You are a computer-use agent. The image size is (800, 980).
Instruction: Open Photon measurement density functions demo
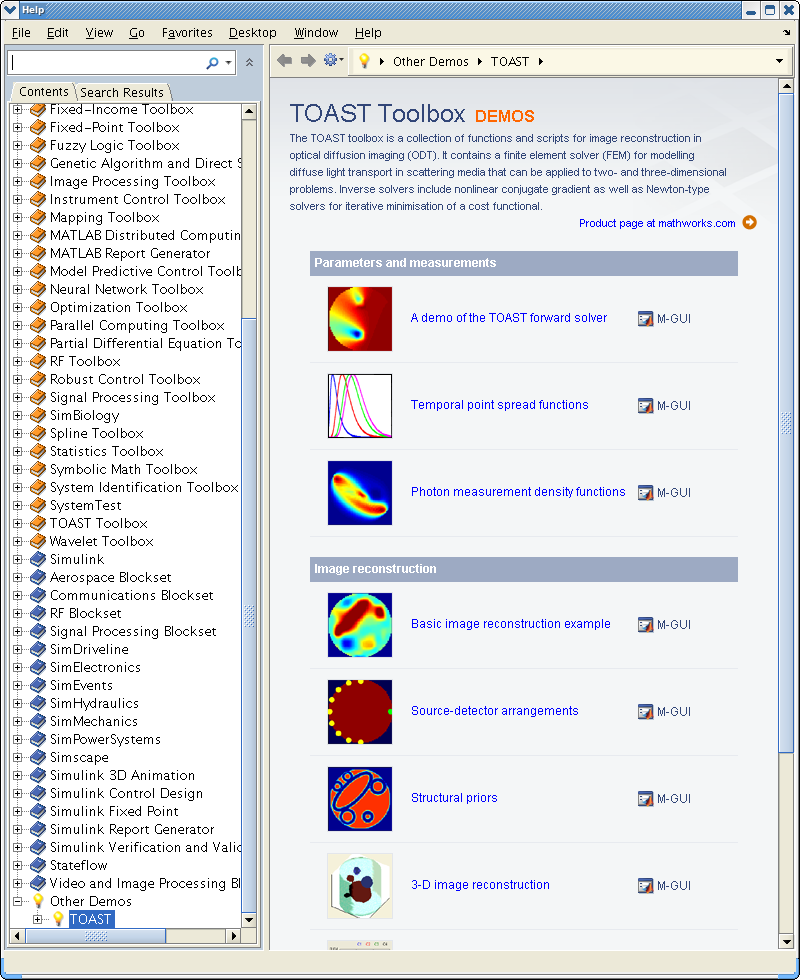(518, 492)
